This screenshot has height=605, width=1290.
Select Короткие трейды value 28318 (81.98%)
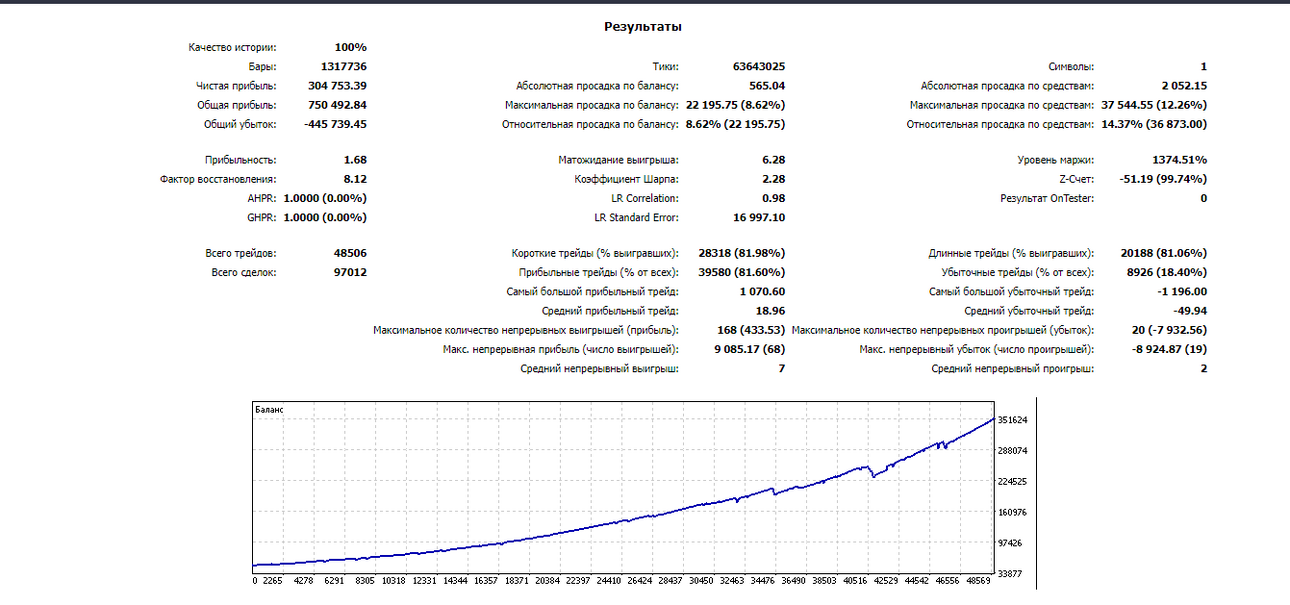pos(742,254)
